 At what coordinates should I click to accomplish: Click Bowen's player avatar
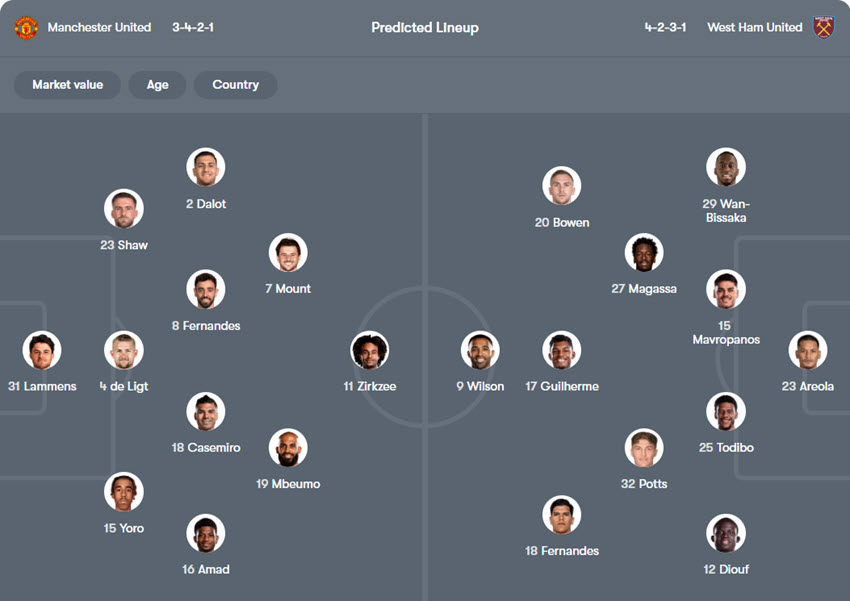click(562, 186)
